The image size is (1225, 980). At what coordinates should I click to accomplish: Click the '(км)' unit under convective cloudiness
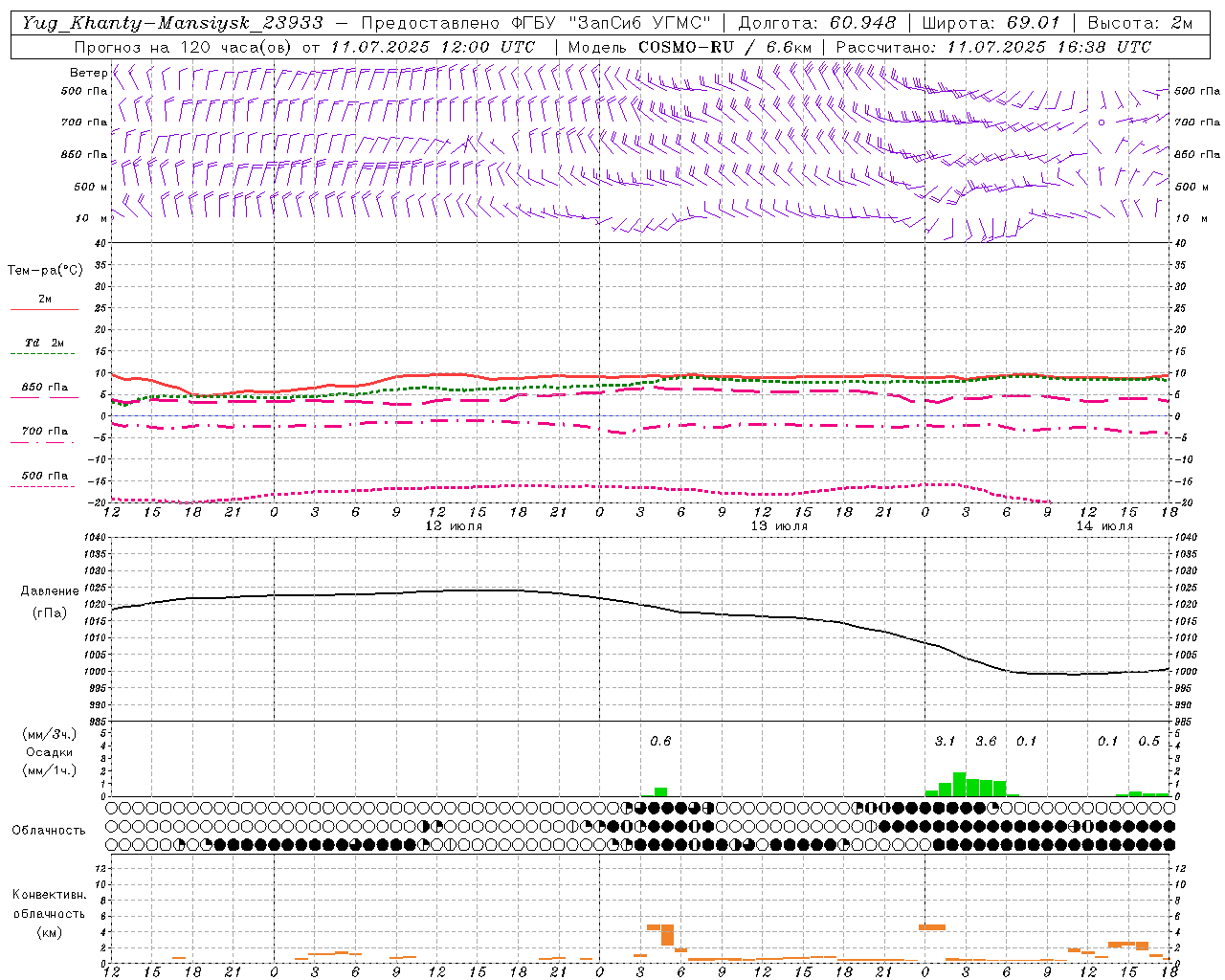(x=50, y=932)
